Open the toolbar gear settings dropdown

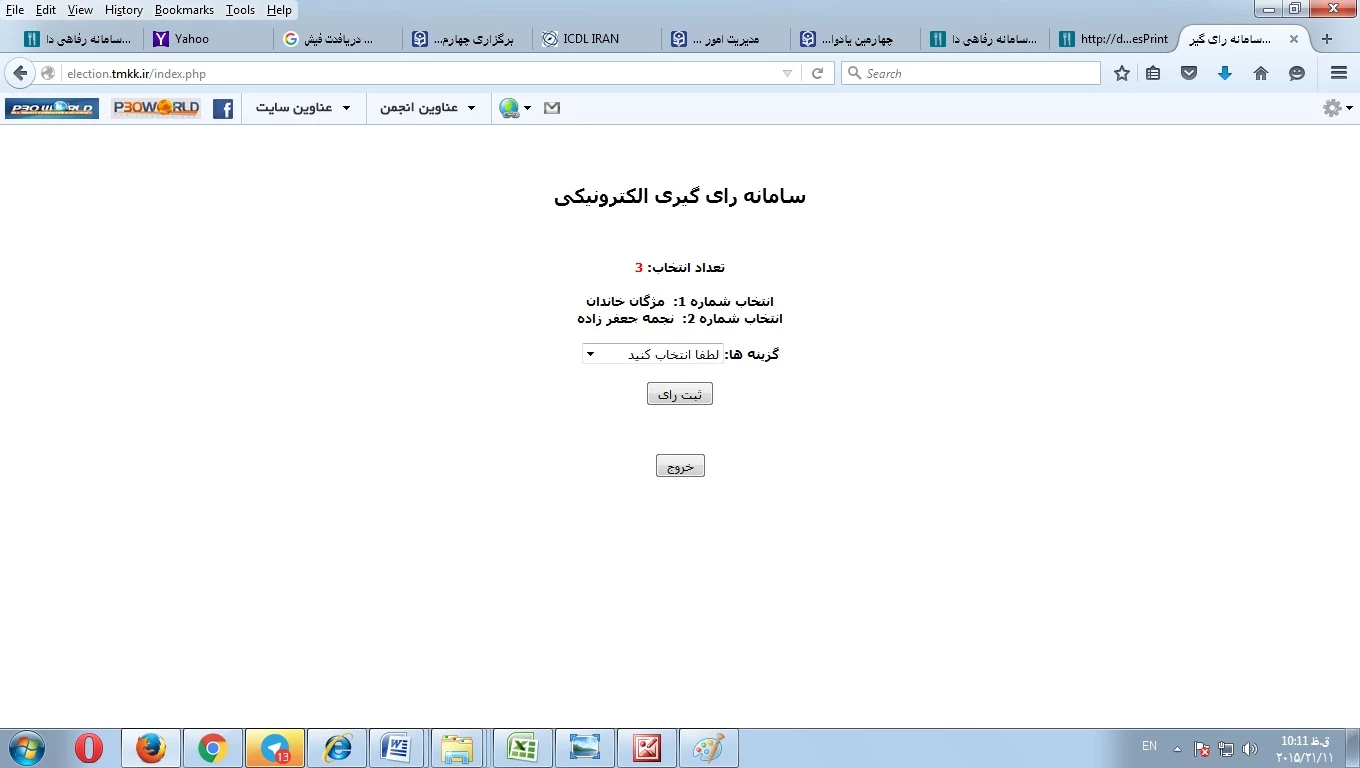click(1337, 108)
